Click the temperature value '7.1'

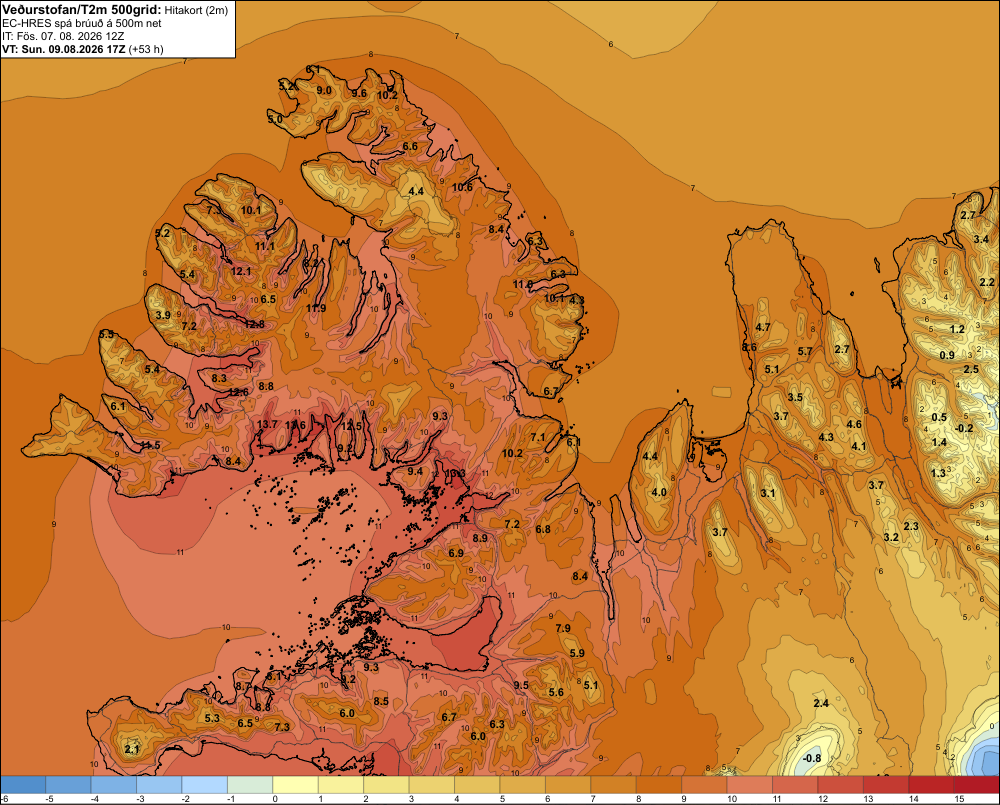click(x=538, y=437)
